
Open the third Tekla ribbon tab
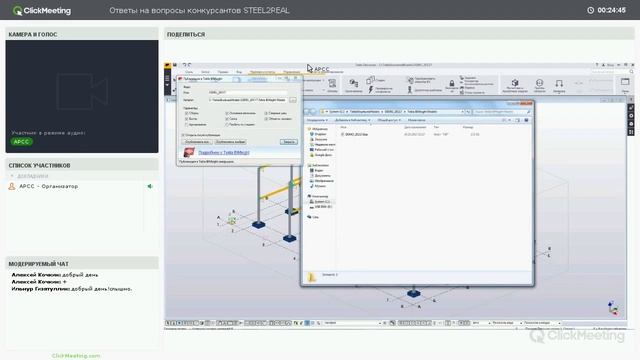223,72
